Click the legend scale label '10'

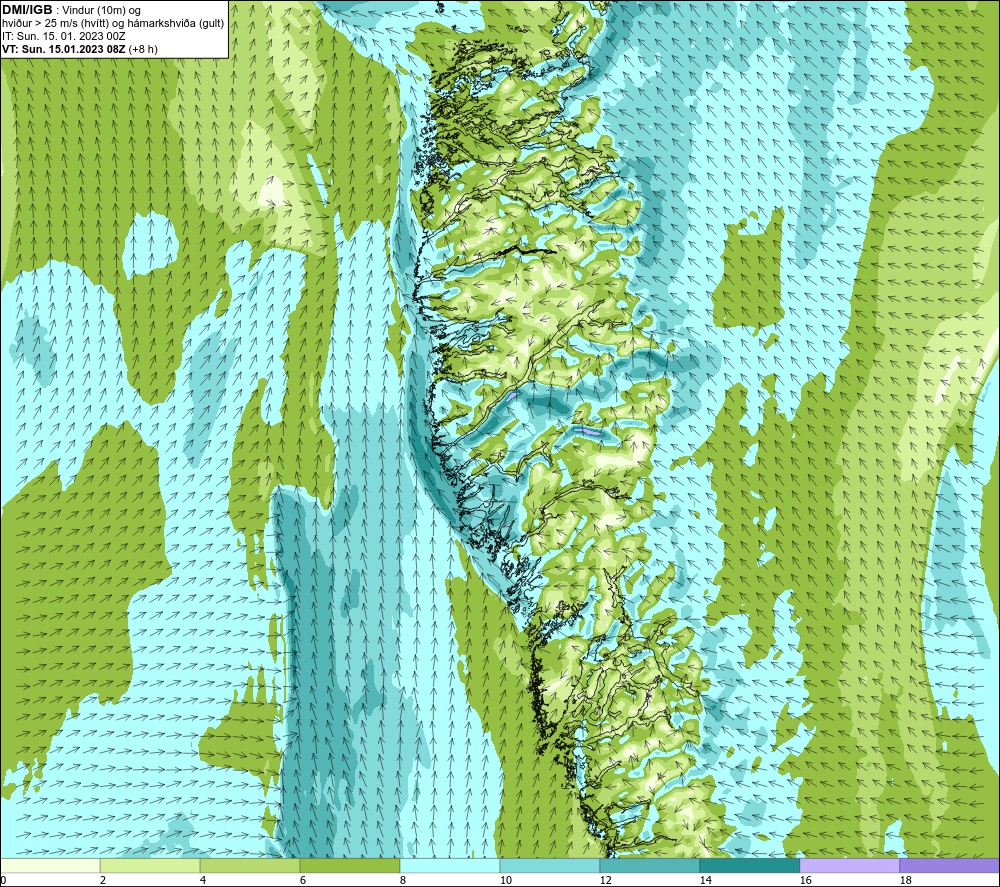click(506, 881)
